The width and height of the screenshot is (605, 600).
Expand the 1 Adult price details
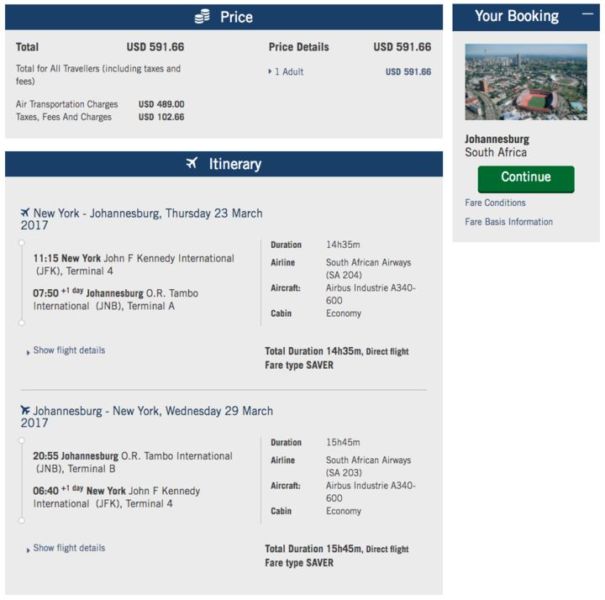click(286, 72)
